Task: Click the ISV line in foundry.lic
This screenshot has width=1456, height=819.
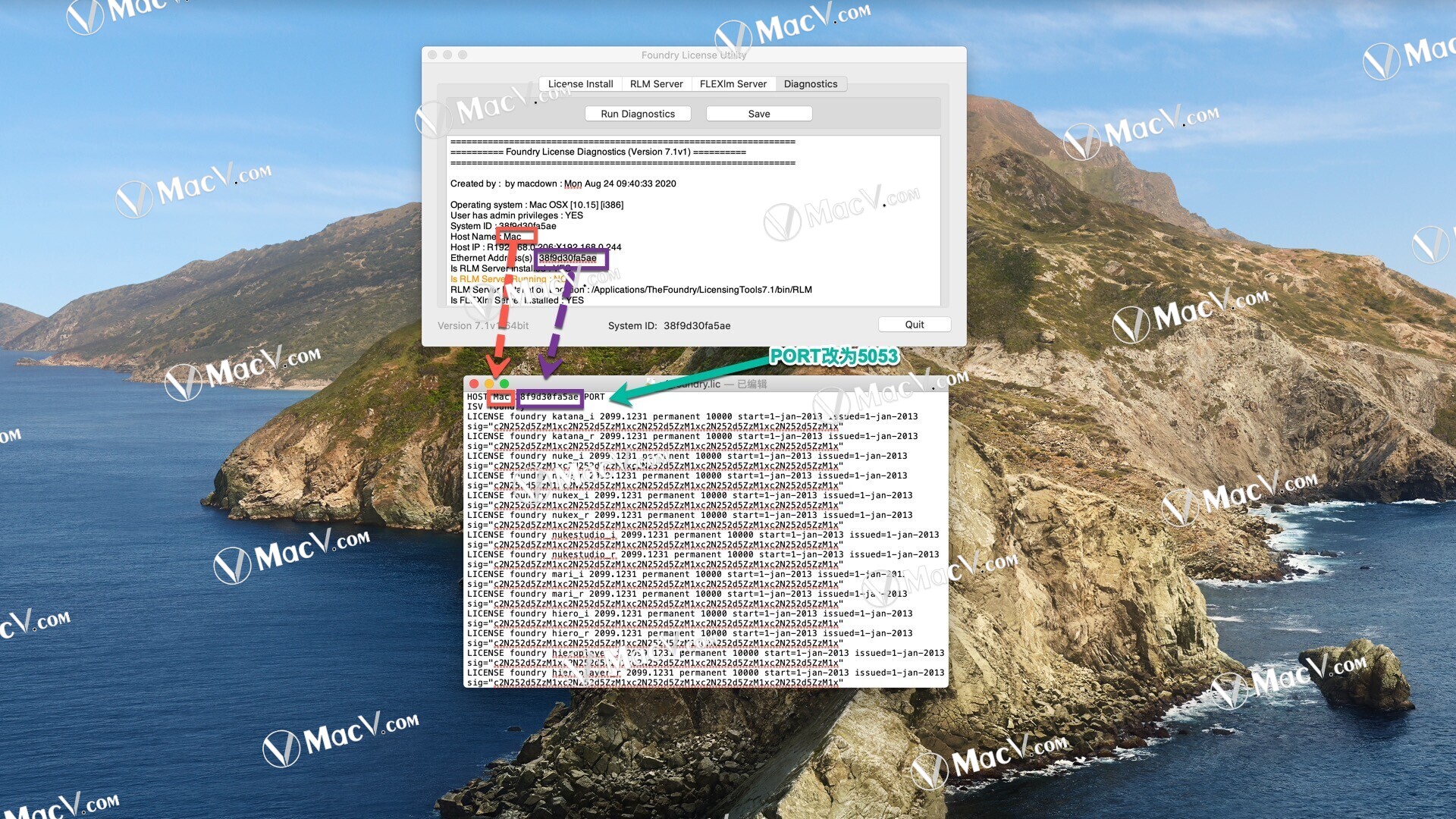Action: [x=495, y=406]
